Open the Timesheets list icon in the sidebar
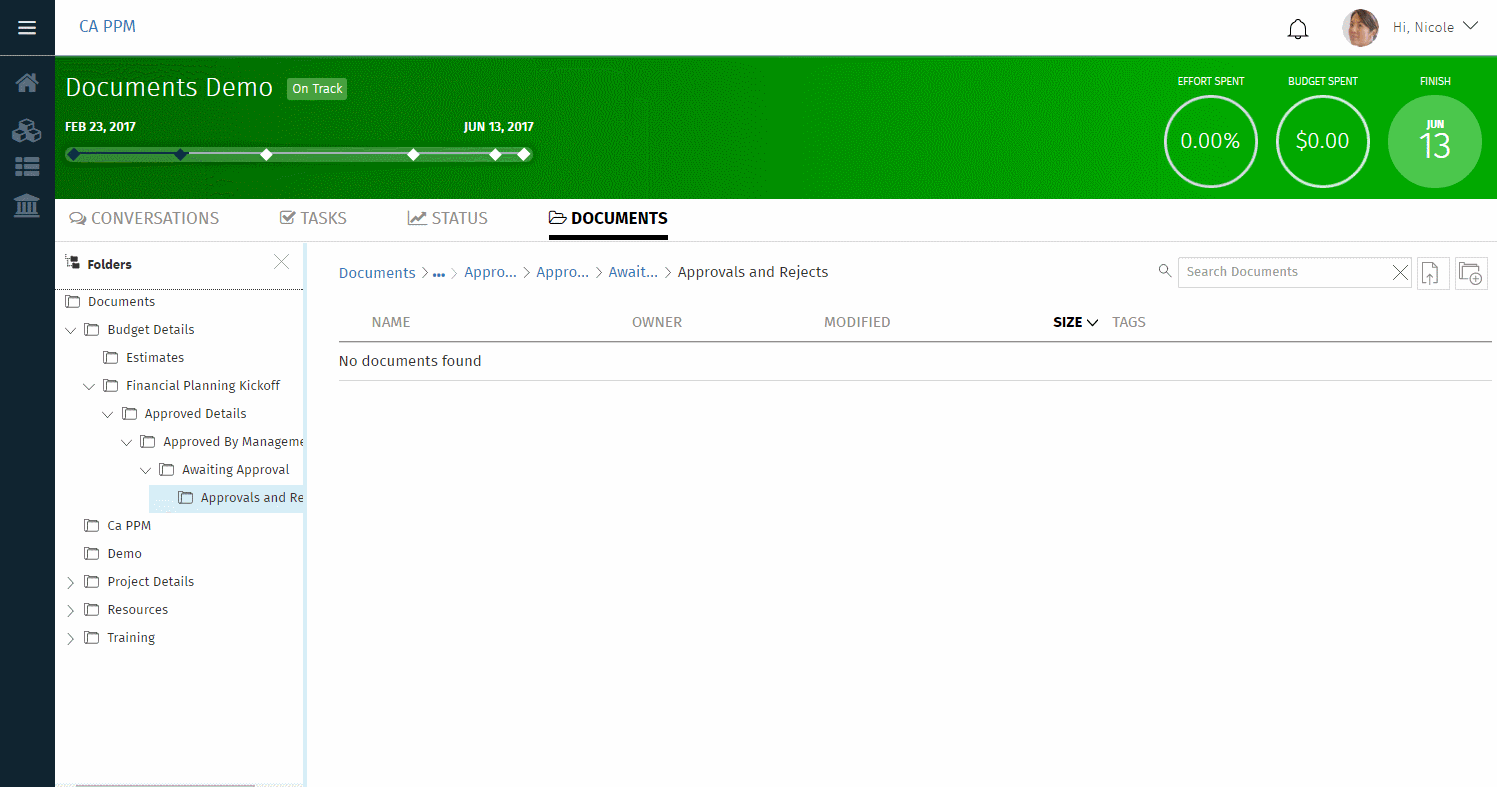Image resolution: width=1497 pixels, height=787 pixels. click(x=26, y=167)
